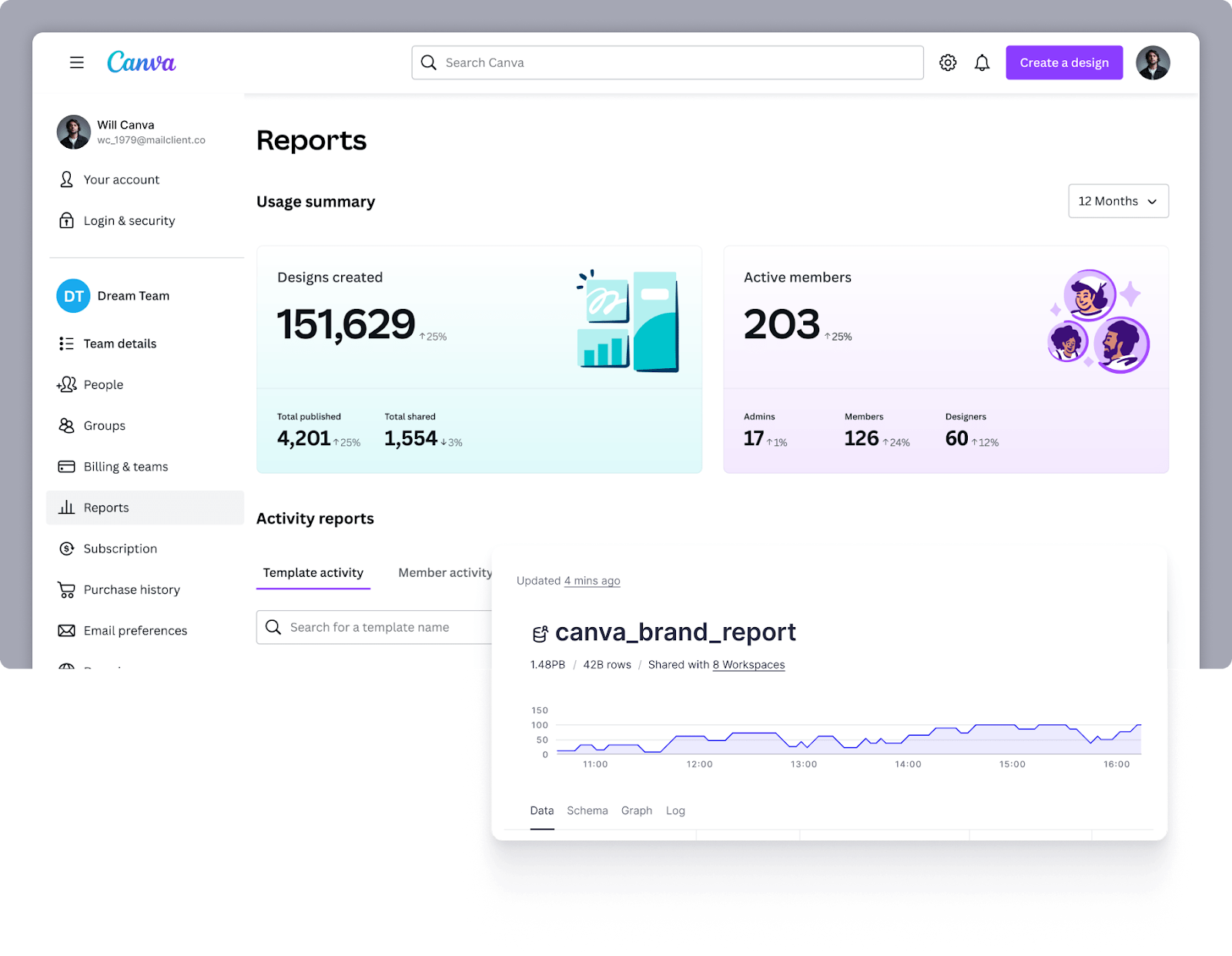This screenshot has width=1232, height=956.
Task: Click Total published value 4,201
Action: point(303,438)
